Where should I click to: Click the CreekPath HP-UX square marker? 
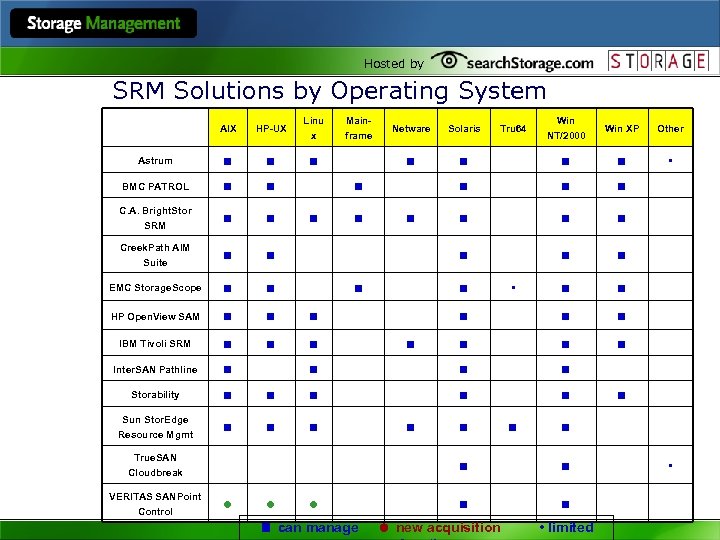click(x=270, y=255)
